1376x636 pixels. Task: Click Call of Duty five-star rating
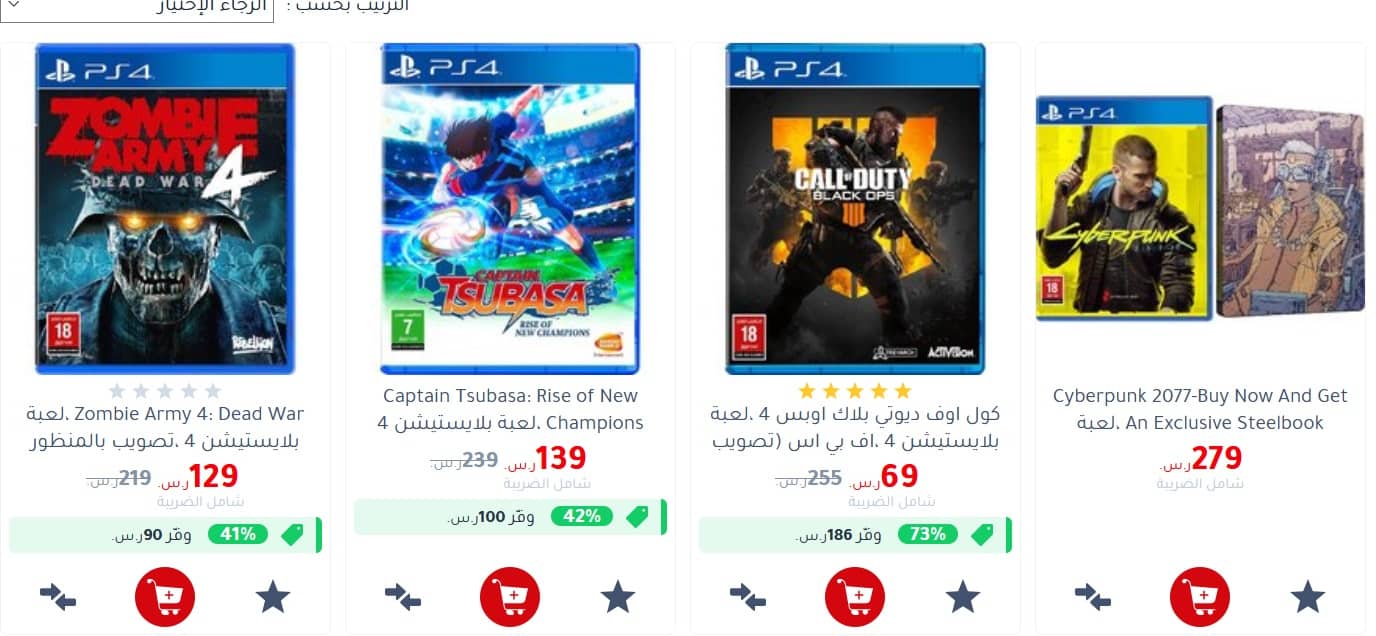[855, 390]
